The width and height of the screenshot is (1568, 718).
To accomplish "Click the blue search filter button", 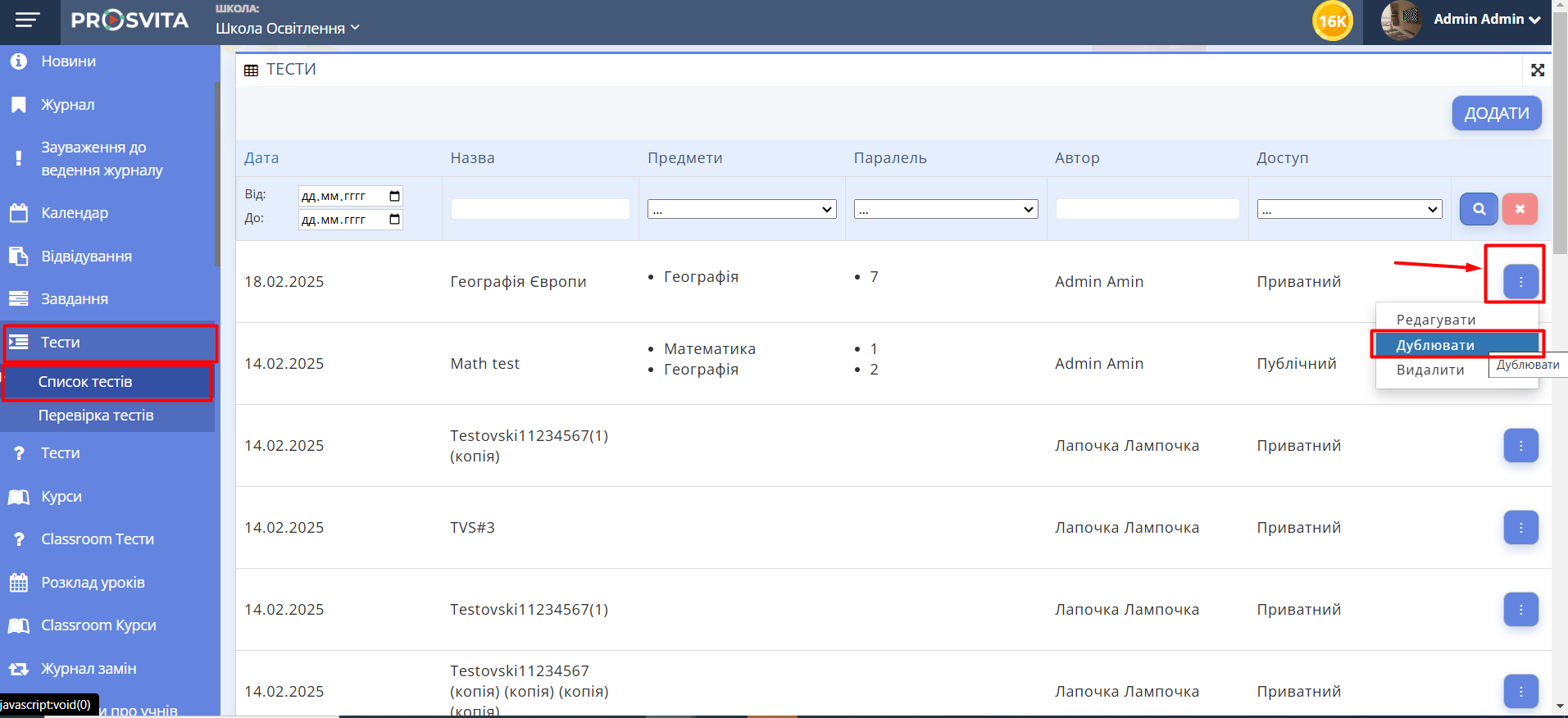I will click(1479, 209).
